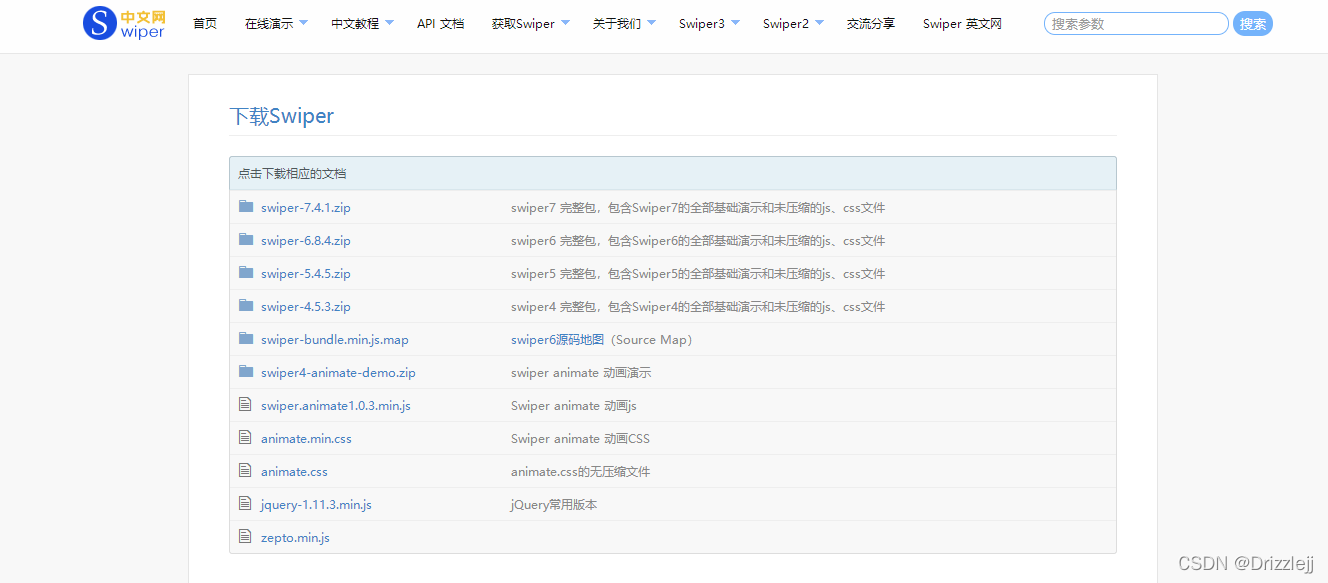The height and width of the screenshot is (583, 1328).
Task: Download jquery-1.11.3.min.js
Action: (316, 505)
